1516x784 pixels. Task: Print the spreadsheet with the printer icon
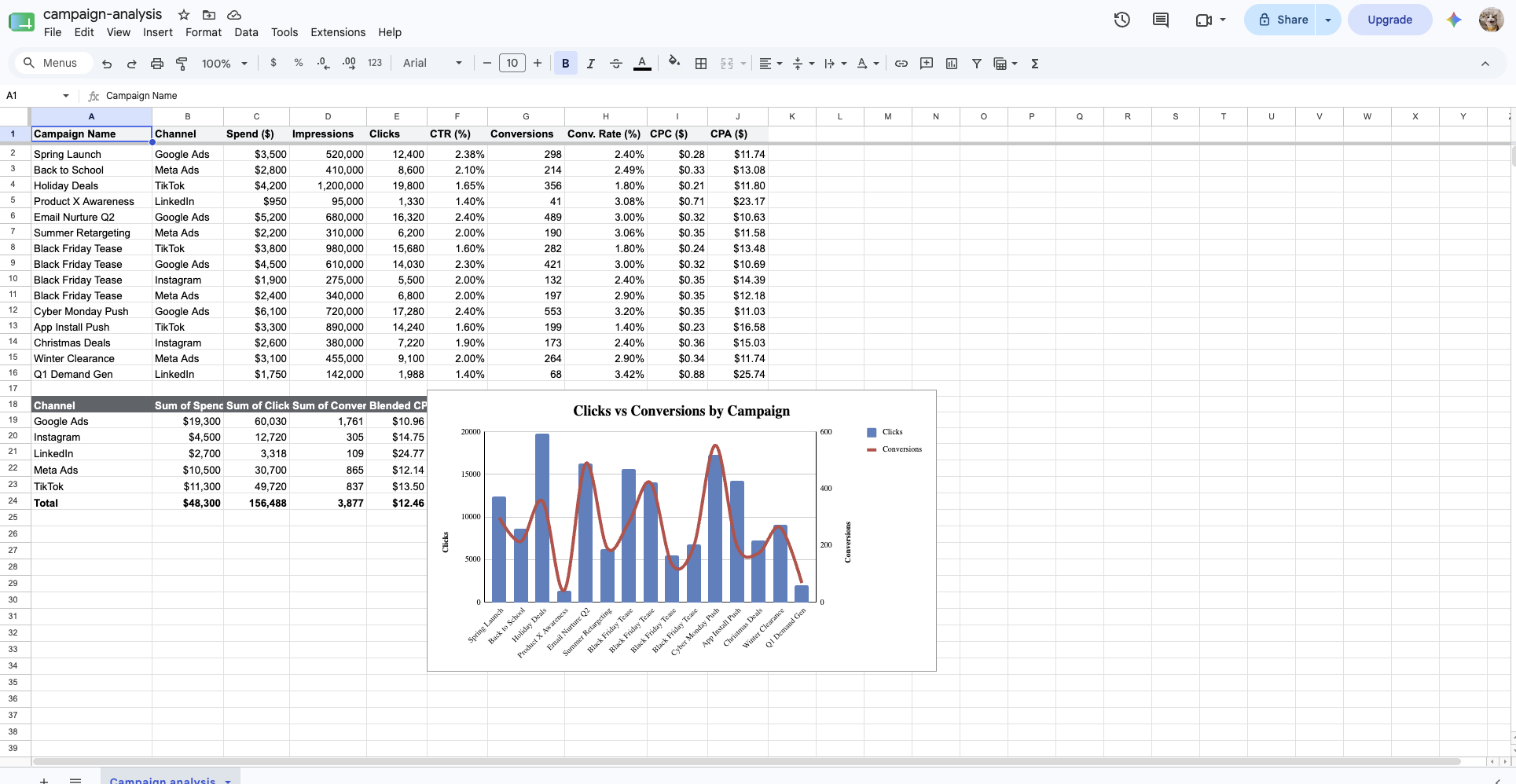coord(157,64)
